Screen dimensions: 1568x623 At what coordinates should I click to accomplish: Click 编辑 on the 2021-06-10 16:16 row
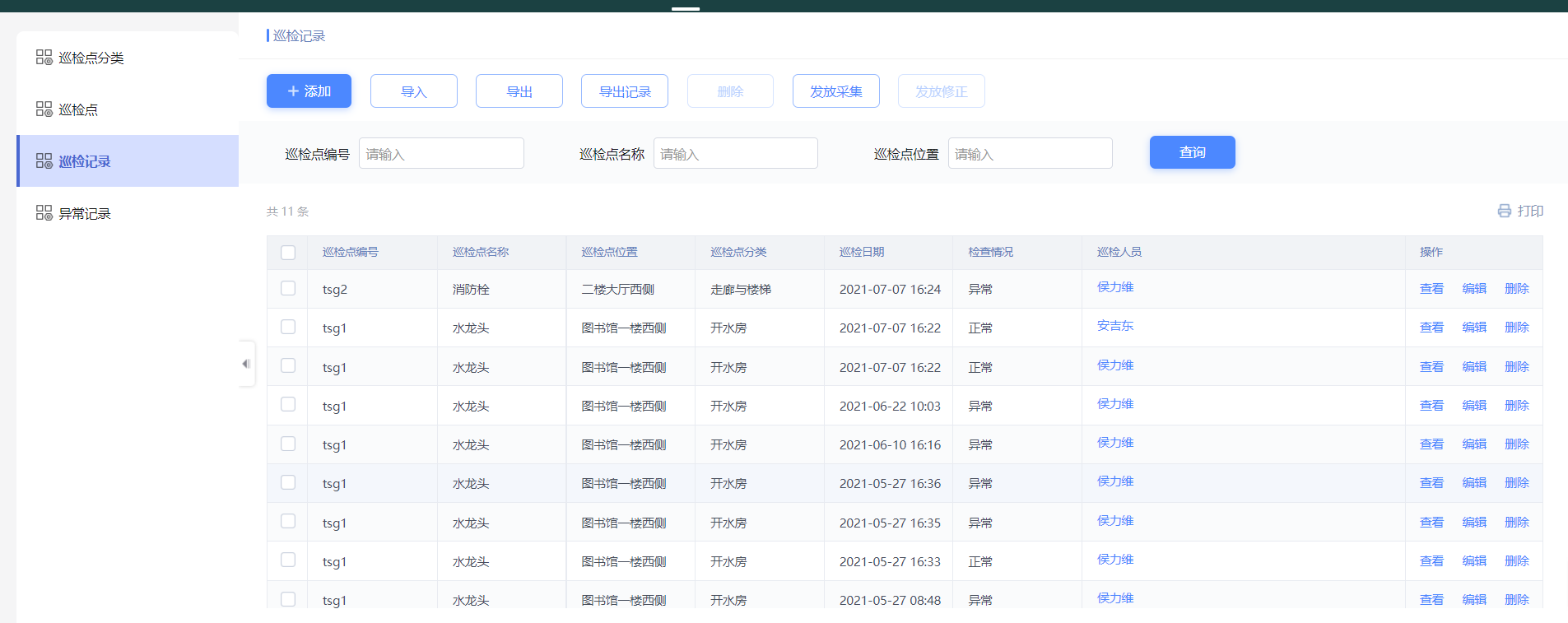coord(1474,444)
